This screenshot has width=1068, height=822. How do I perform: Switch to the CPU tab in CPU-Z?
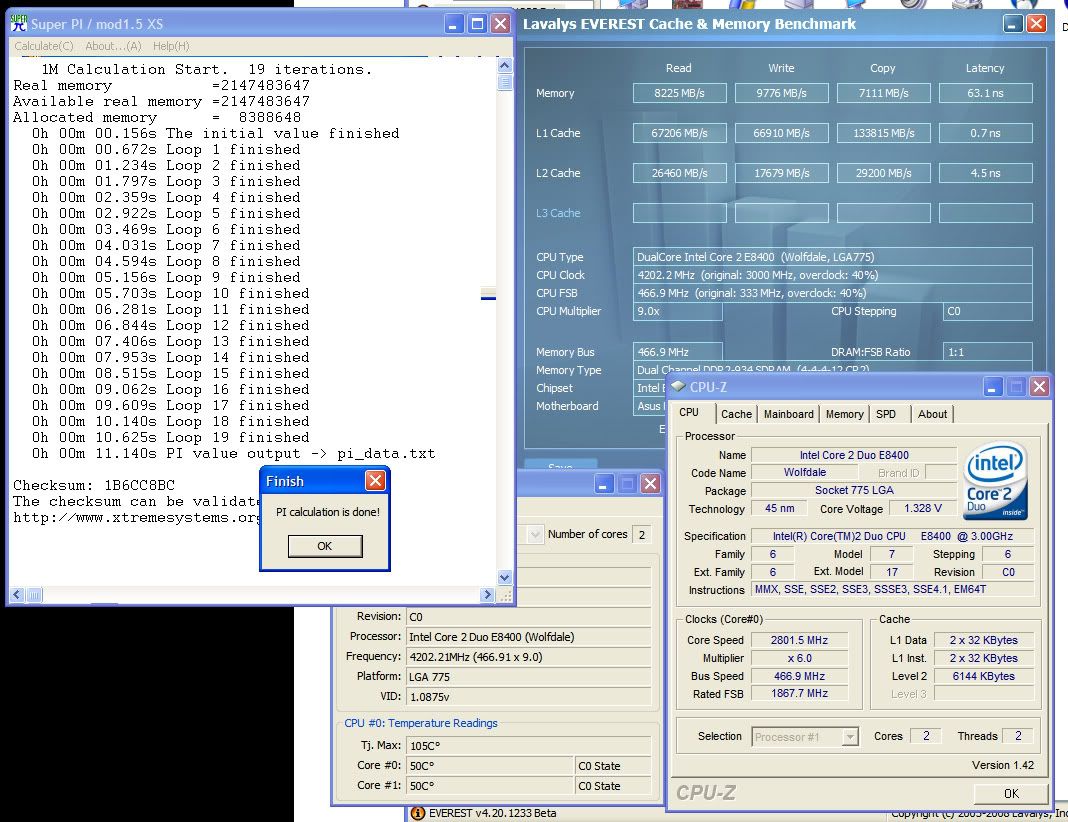(x=689, y=413)
